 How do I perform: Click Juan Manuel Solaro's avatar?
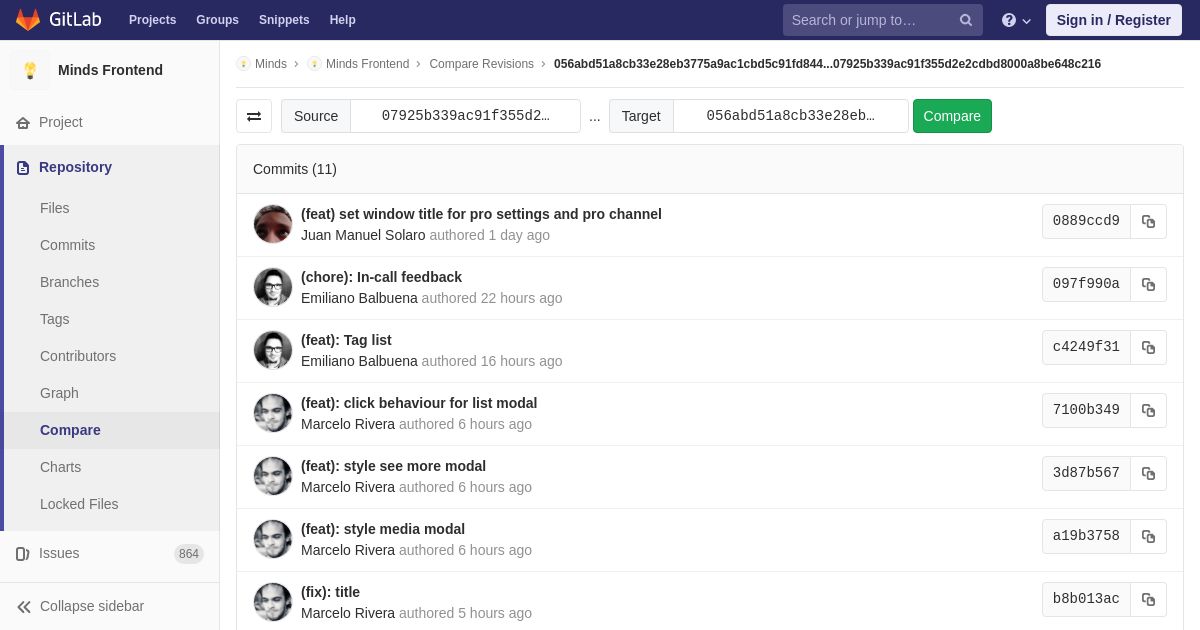tap(273, 224)
